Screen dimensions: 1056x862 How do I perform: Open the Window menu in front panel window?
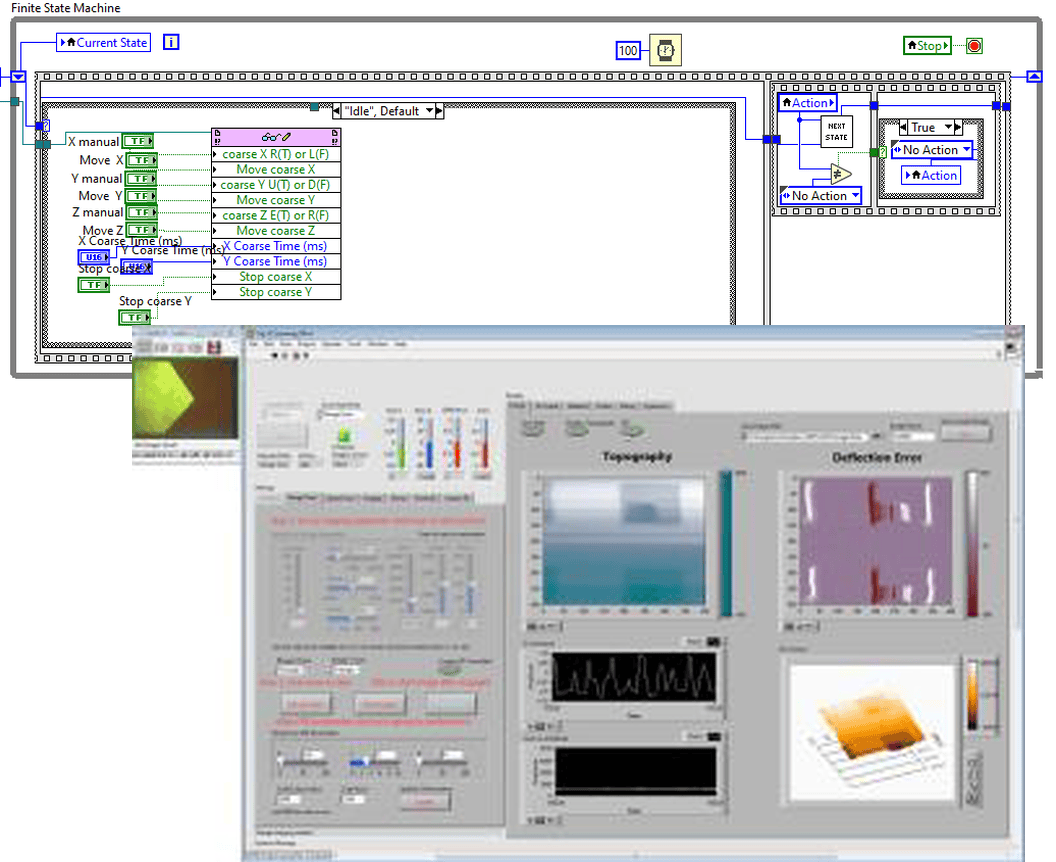tap(378, 344)
